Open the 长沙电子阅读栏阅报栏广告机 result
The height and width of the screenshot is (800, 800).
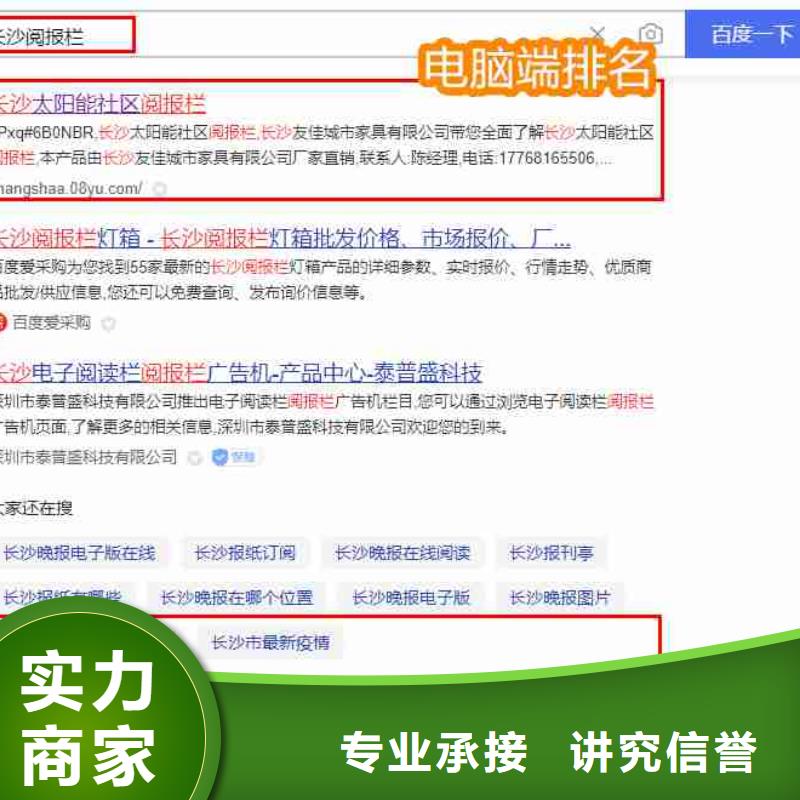(x=241, y=372)
